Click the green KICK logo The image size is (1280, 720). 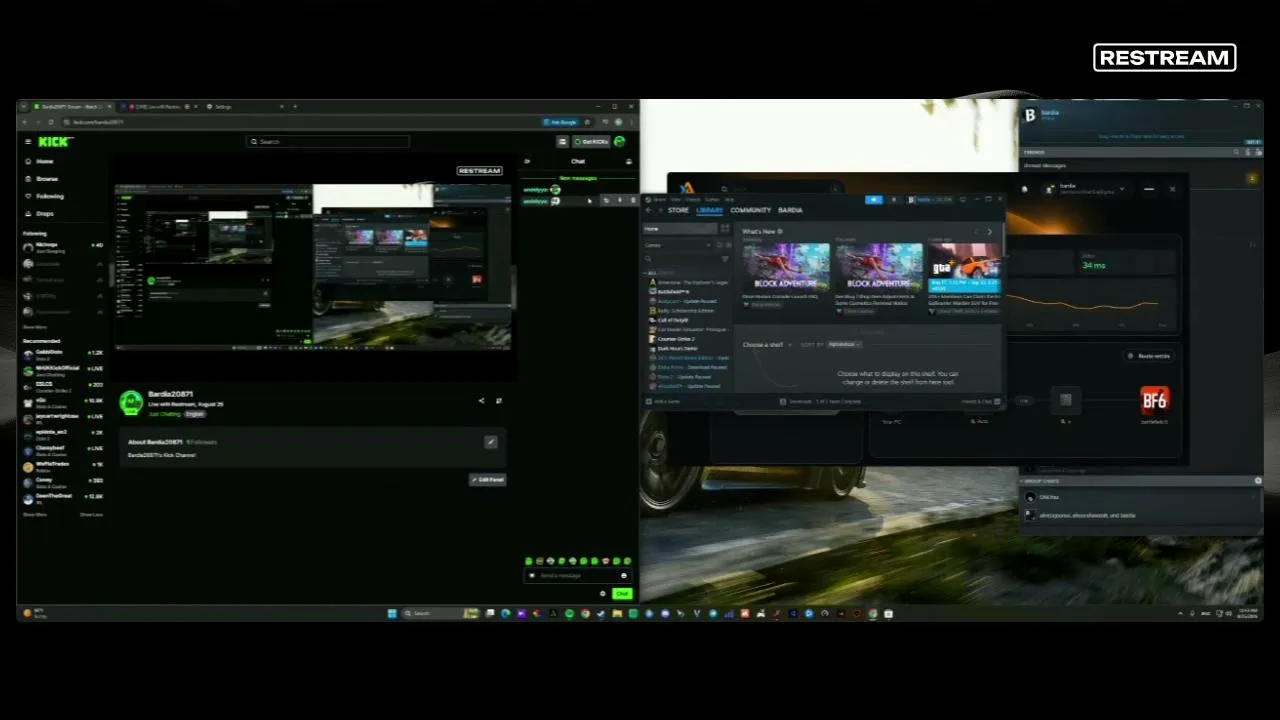53,142
